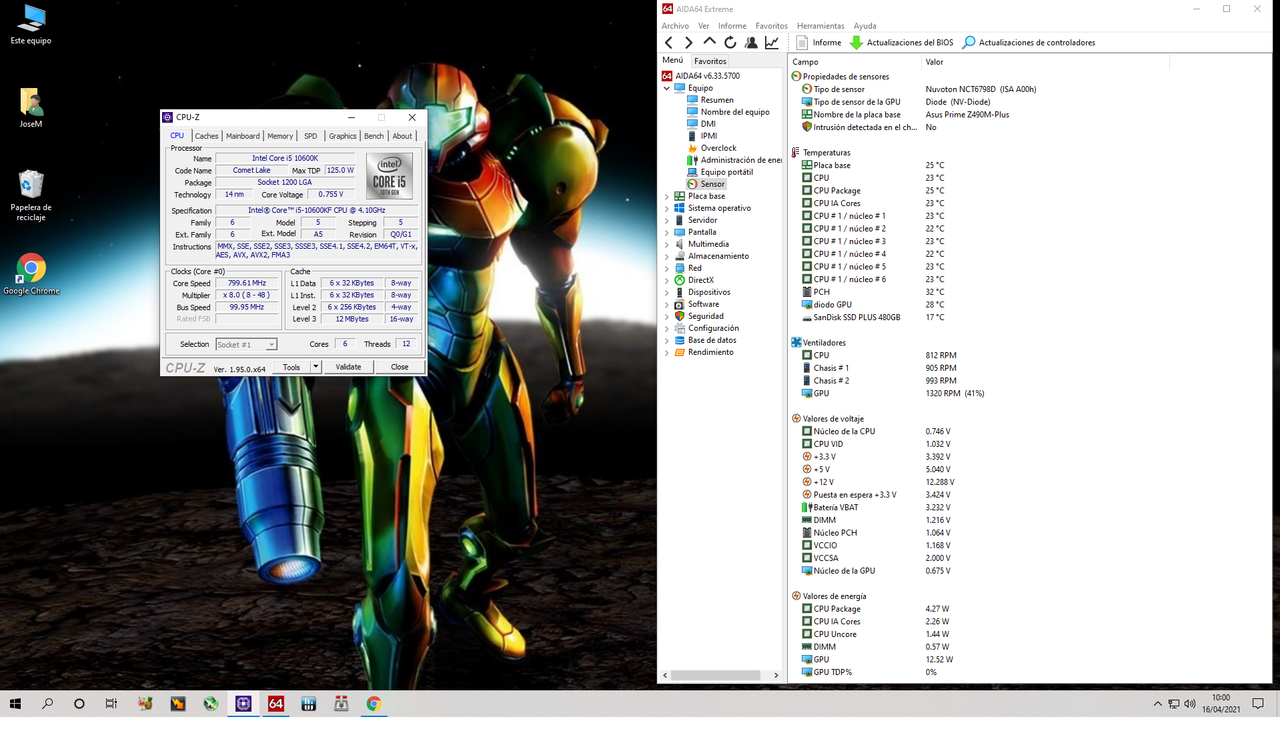Open the Memory tab in CPU-Z
1280x729 pixels.
pyautogui.click(x=280, y=136)
